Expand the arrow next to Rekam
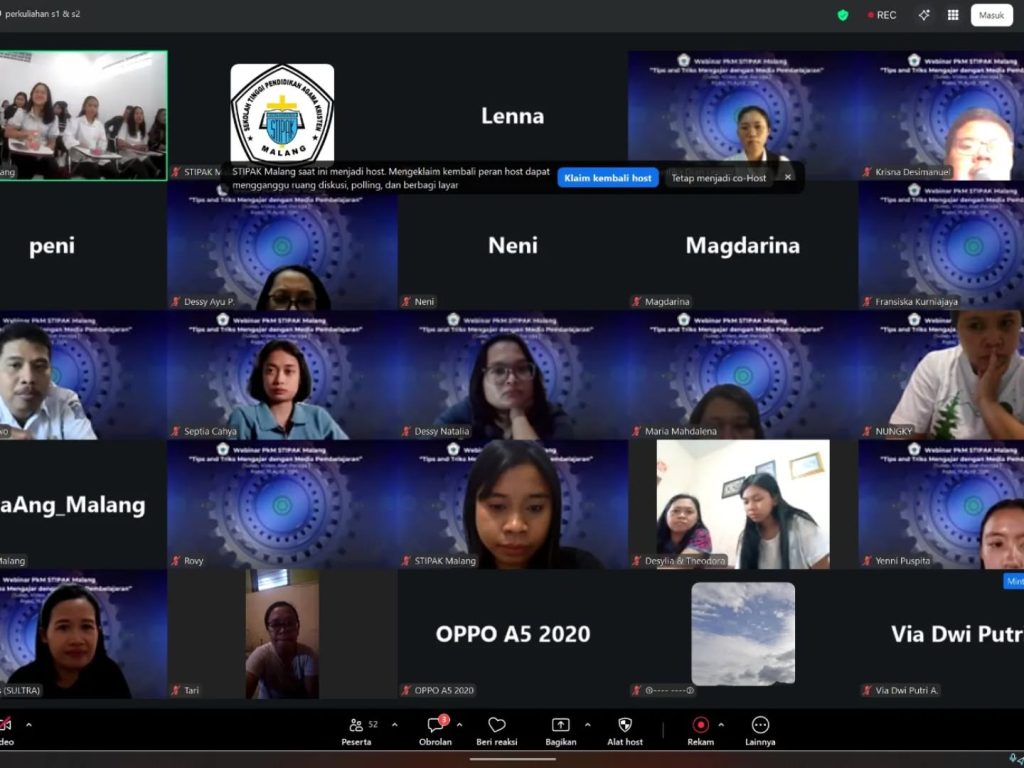Viewport: 1024px width, 768px height. tap(721, 724)
